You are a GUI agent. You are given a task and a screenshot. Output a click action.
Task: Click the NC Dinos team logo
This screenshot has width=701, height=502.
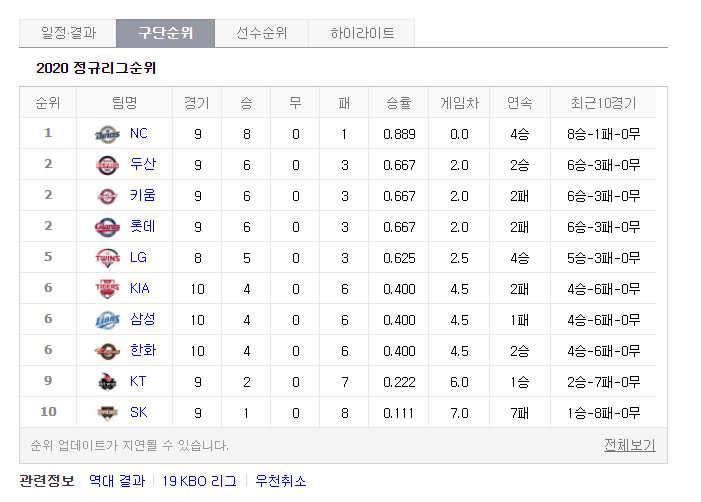[107, 134]
